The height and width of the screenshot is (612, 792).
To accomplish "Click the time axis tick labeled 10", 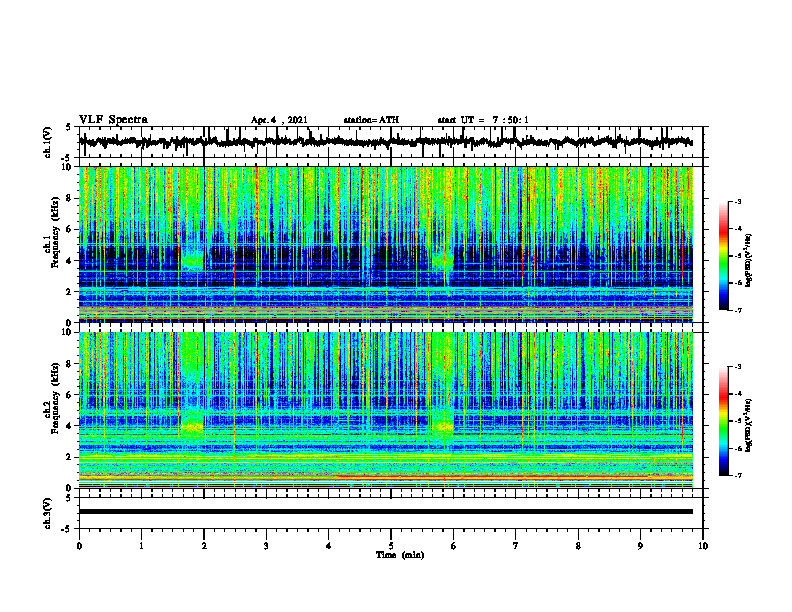I will click(x=703, y=546).
